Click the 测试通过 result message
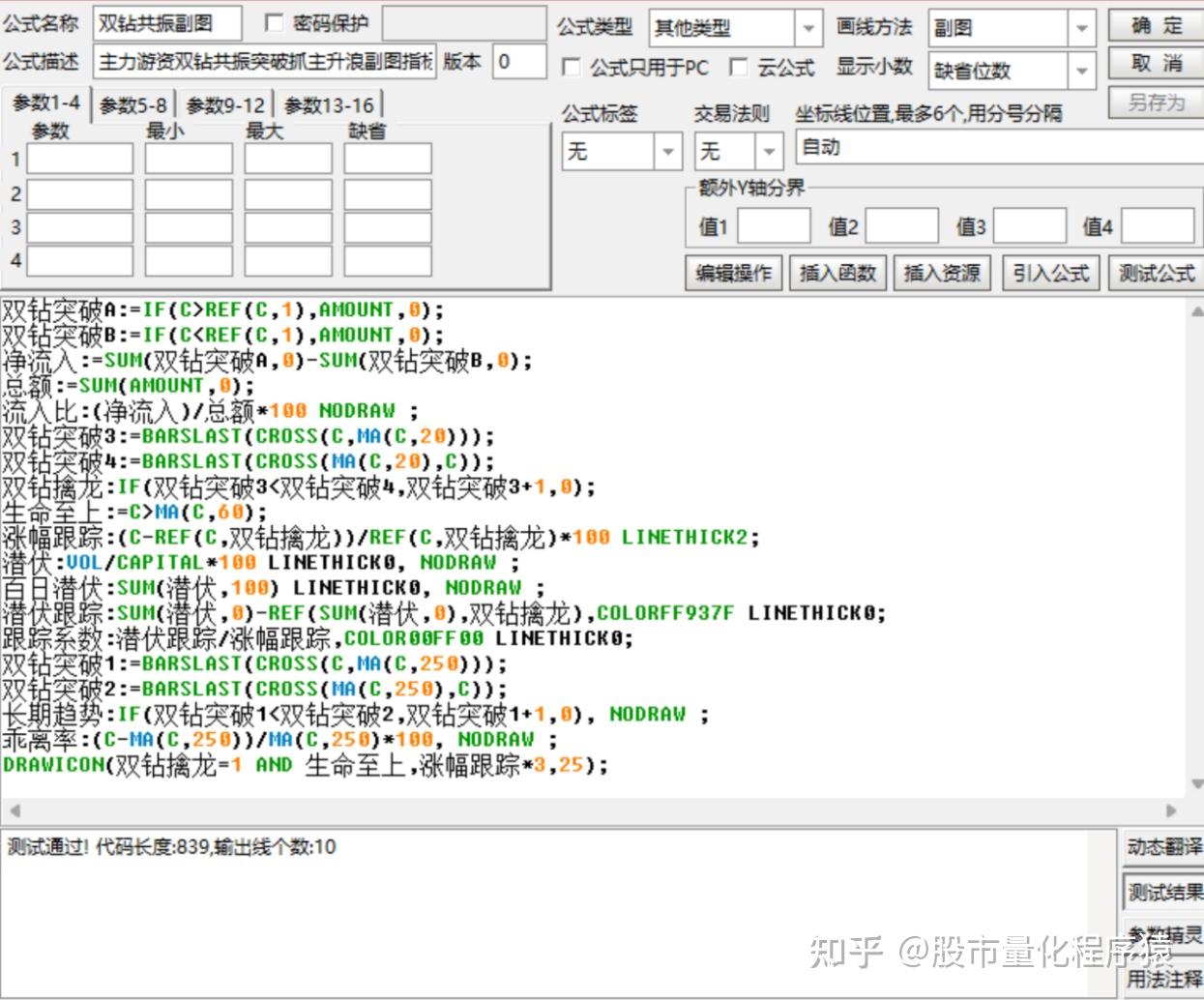 (x=171, y=847)
